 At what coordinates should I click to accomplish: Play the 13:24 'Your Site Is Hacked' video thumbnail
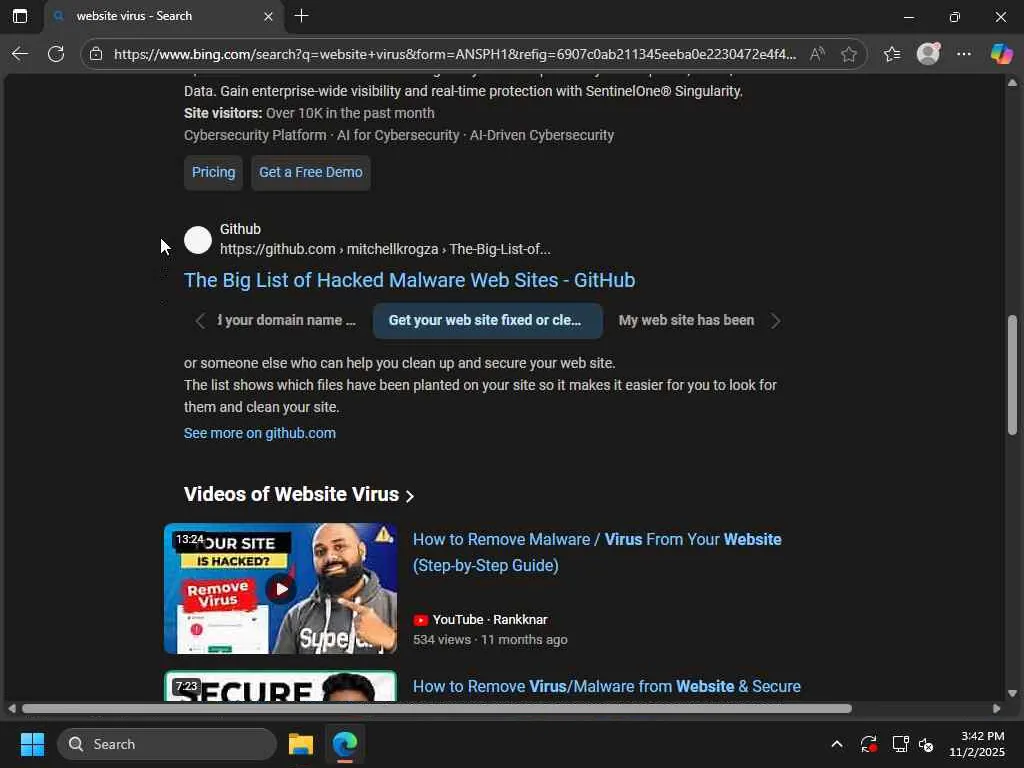[x=280, y=588]
